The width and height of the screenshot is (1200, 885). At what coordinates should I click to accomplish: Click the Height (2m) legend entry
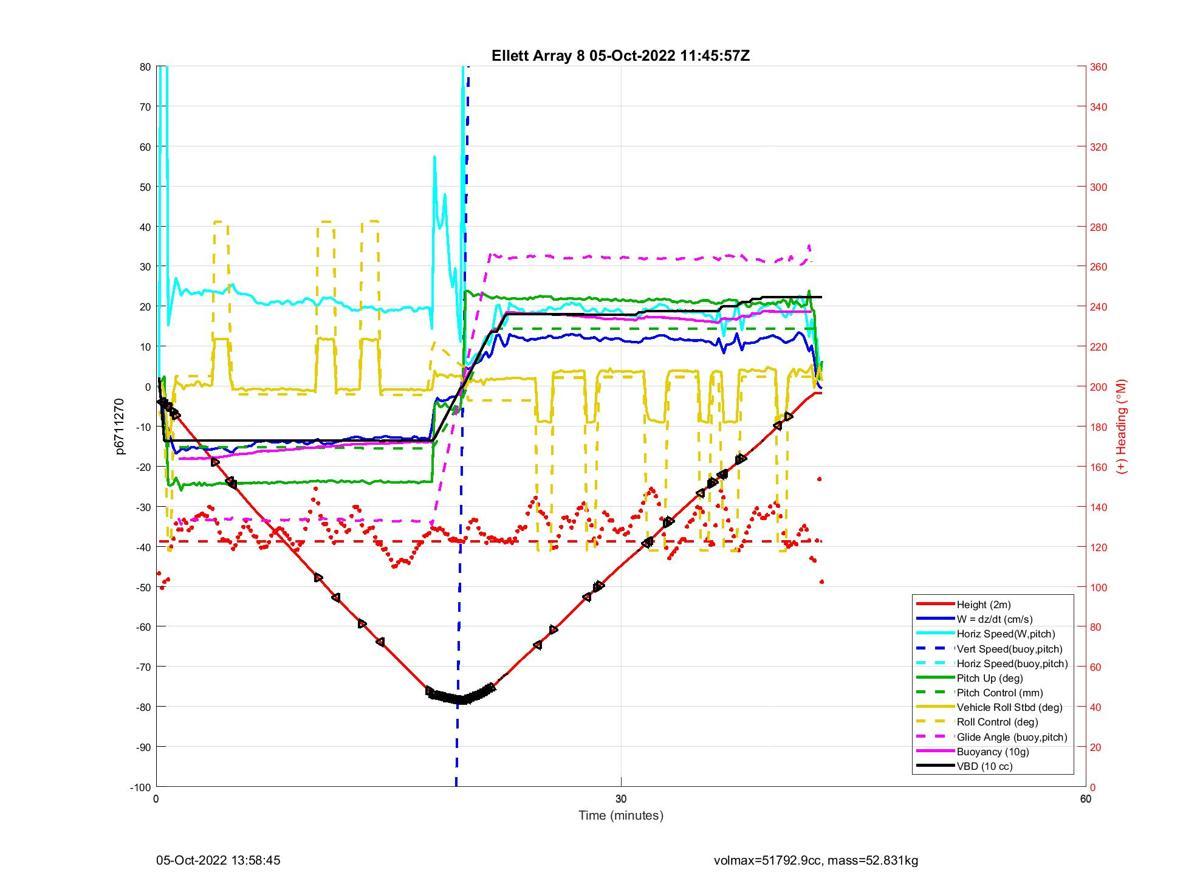pyautogui.click(x=983, y=604)
